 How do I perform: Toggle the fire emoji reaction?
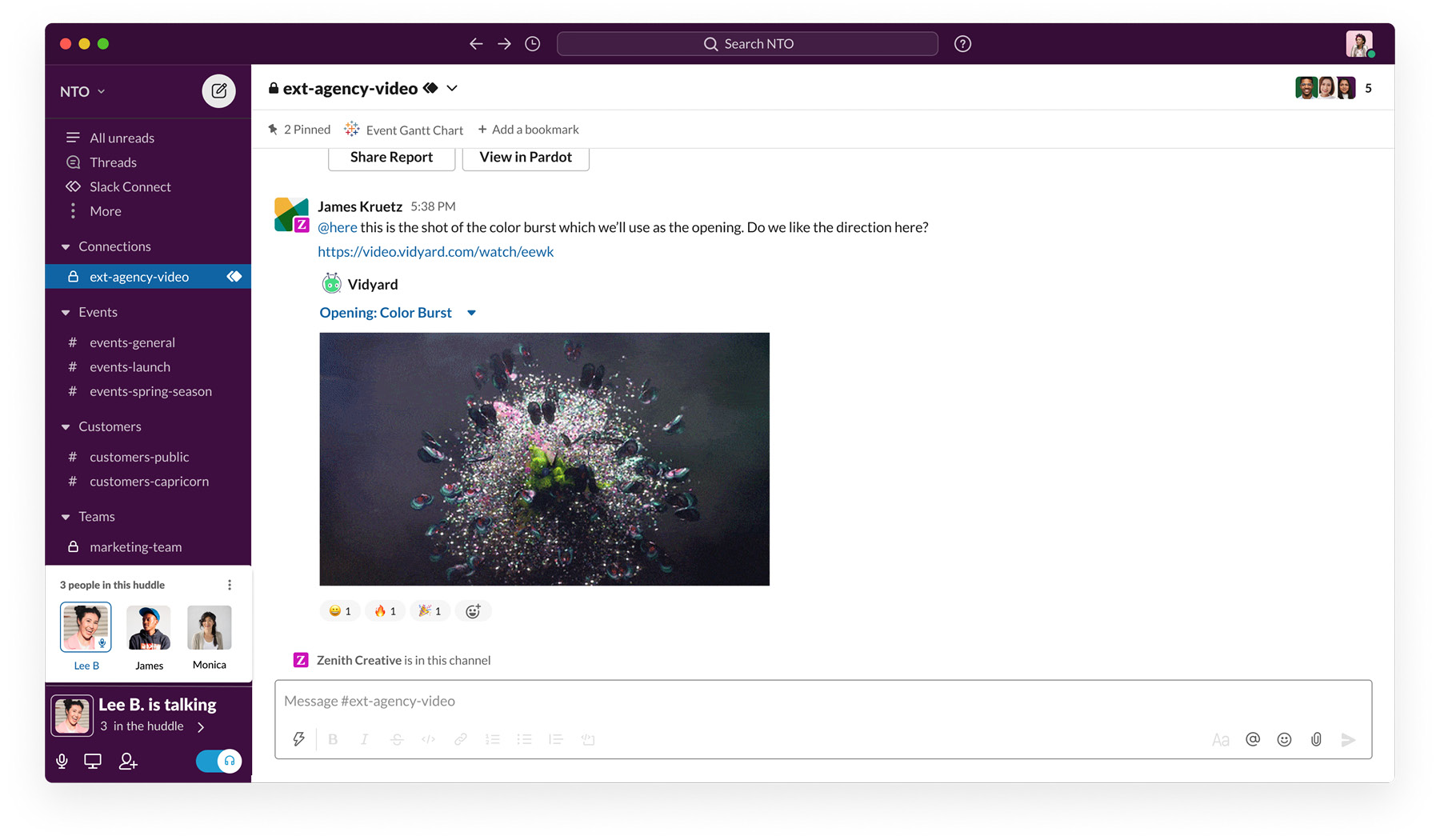pos(386,611)
